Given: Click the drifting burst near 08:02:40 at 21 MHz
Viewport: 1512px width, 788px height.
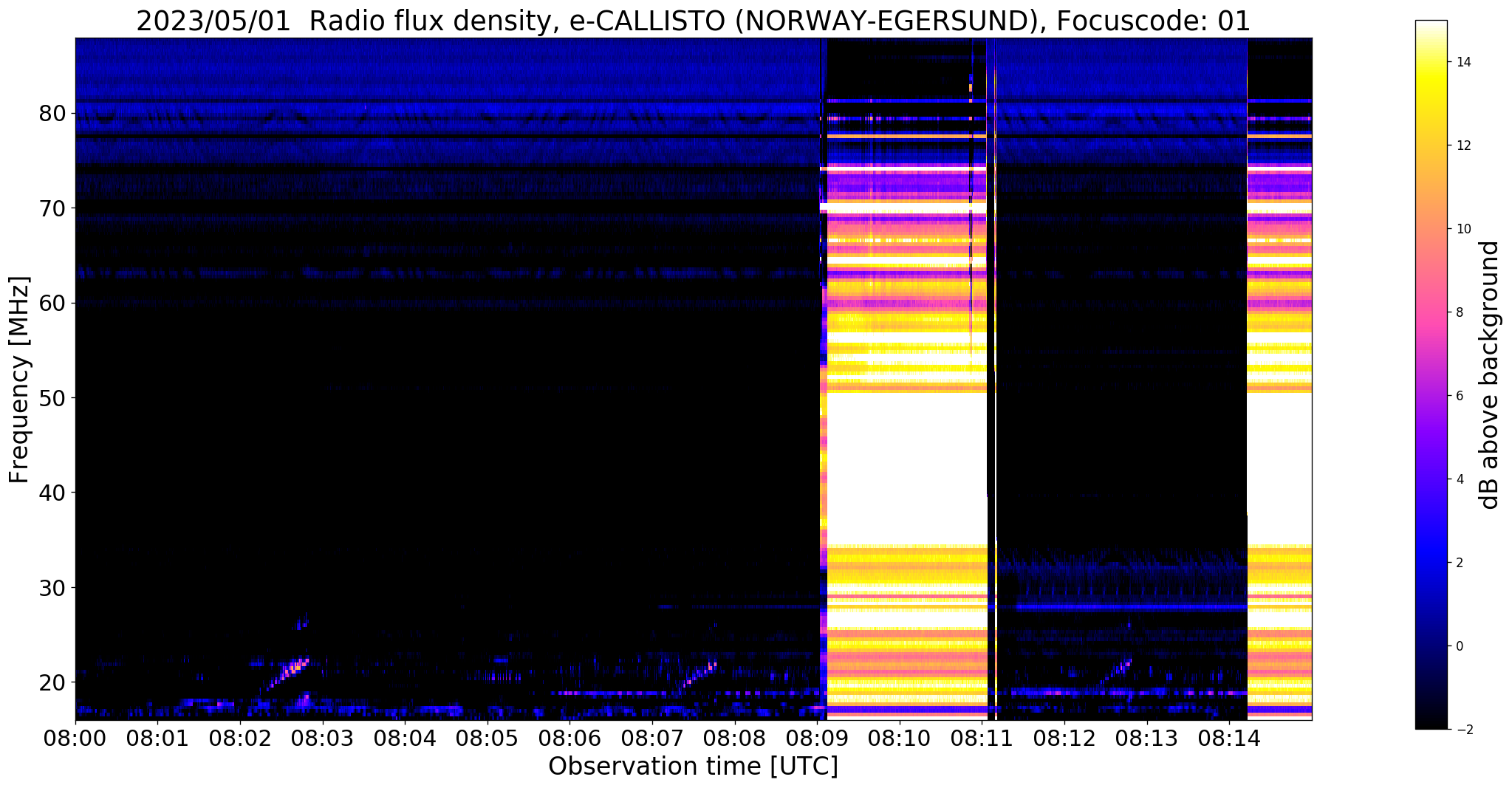Looking at the screenshot, I should 288,672.
